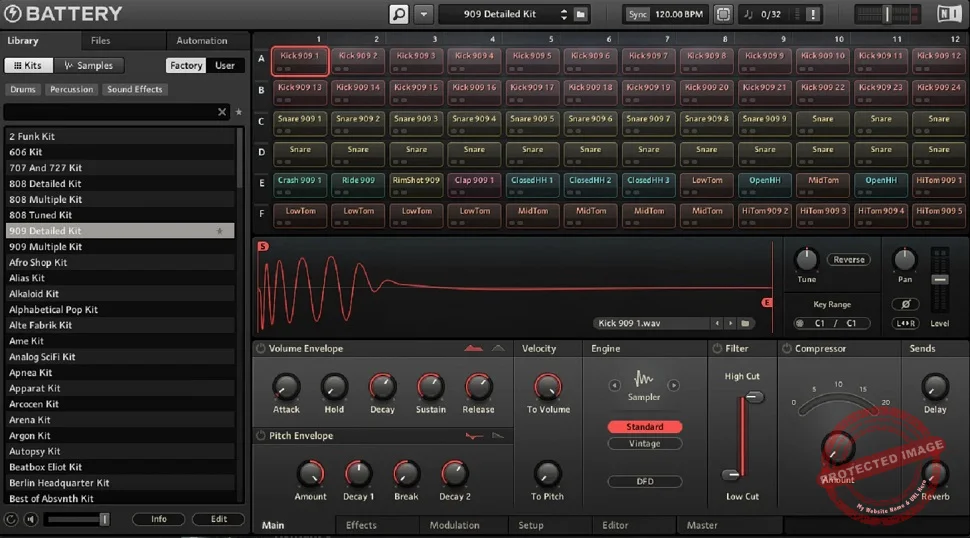Click the E end marker in waveform

(x=767, y=302)
